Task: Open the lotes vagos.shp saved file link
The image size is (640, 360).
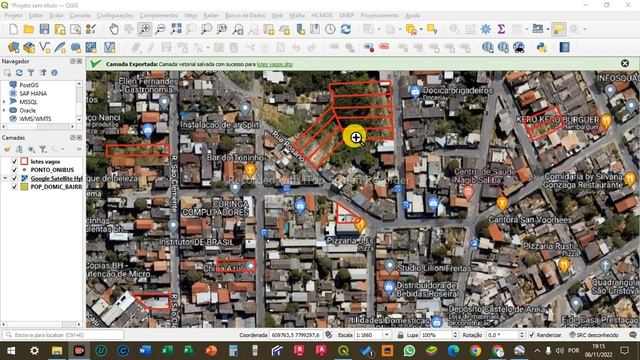Action: coord(275,64)
